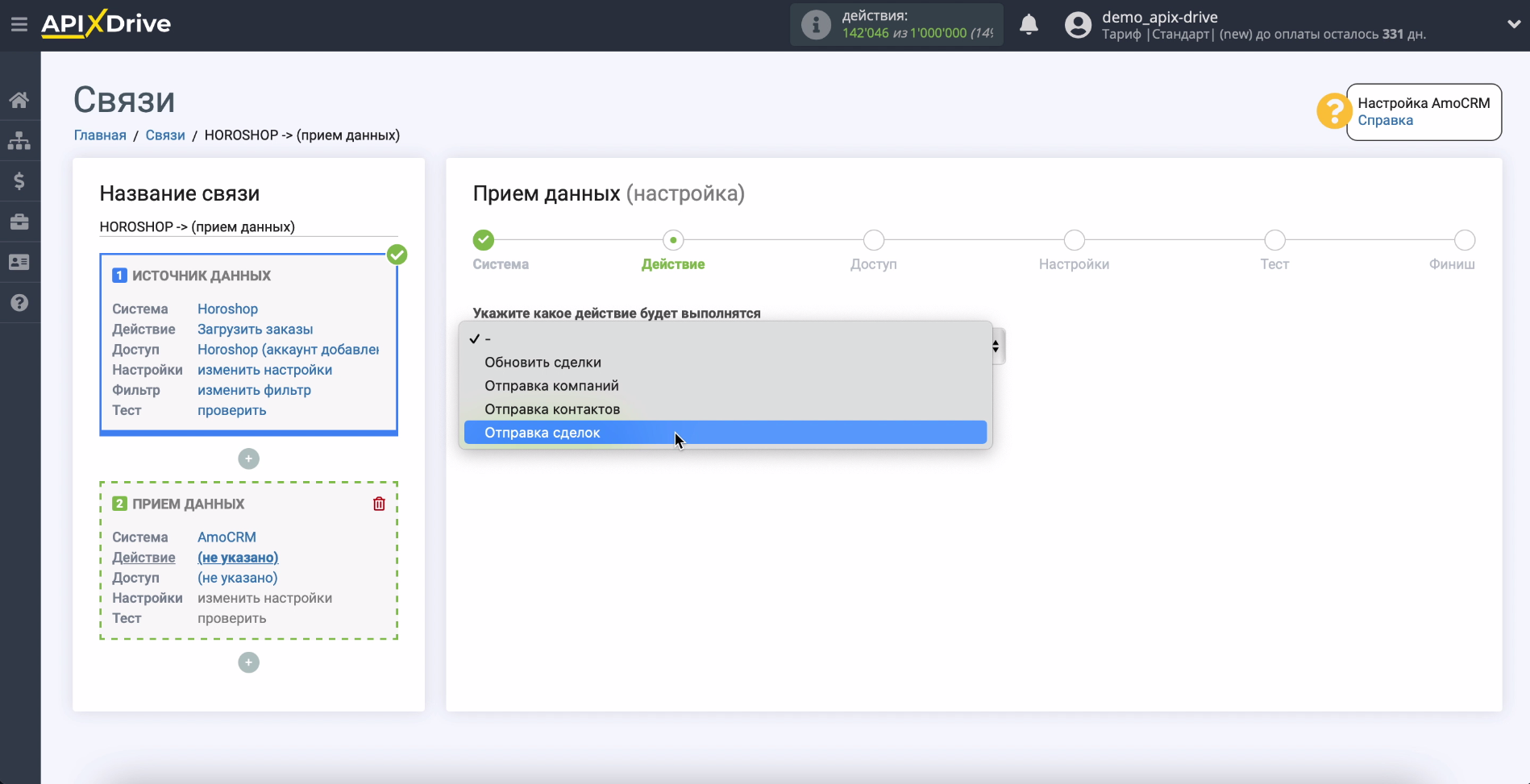Open the briefcase sidebar icon
The width and height of the screenshot is (1530, 784).
pyautogui.click(x=19, y=222)
